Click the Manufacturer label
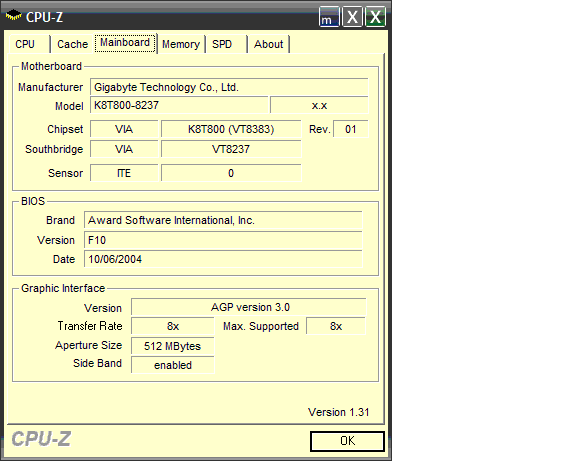576x461 pixels. pos(50,87)
